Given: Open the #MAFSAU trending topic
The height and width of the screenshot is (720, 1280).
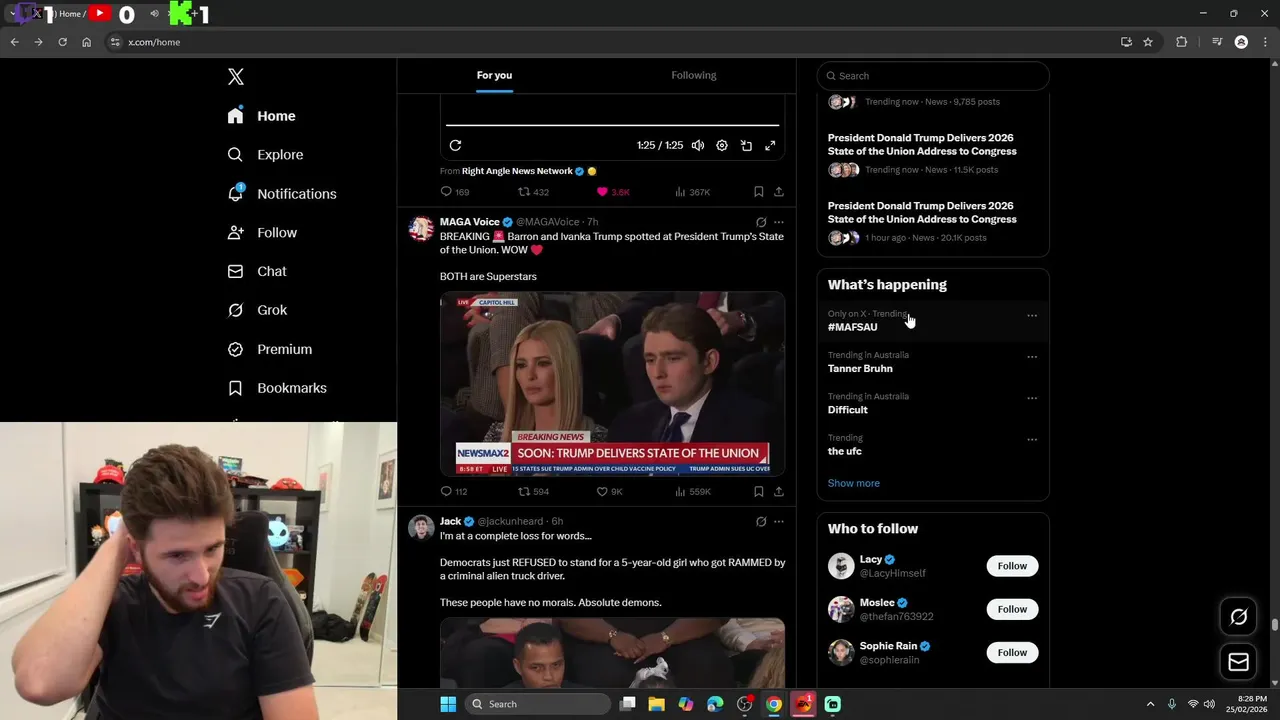Looking at the screenshot, I should tap(853, 327).
